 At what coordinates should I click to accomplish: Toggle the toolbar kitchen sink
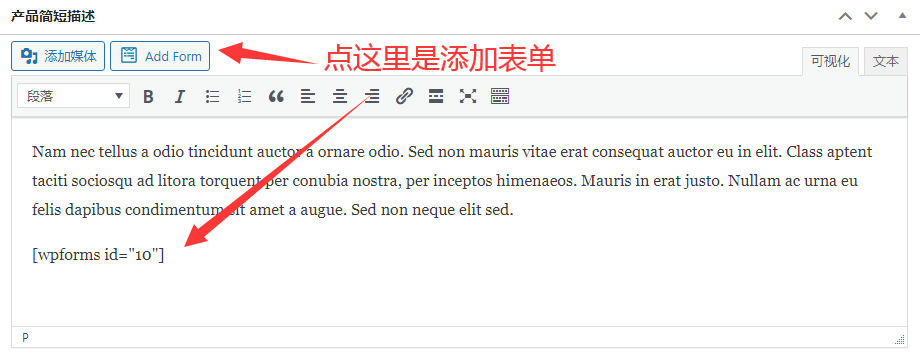(x=500, y=97)
